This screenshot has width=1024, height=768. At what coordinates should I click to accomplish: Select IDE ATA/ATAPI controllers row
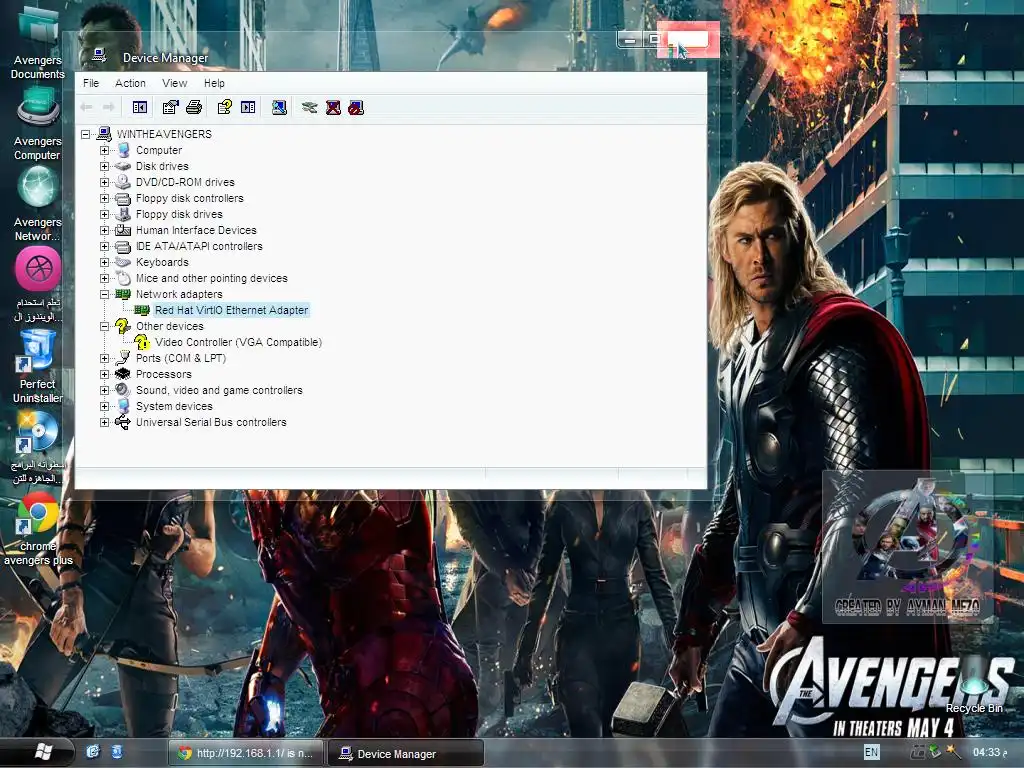199,246
